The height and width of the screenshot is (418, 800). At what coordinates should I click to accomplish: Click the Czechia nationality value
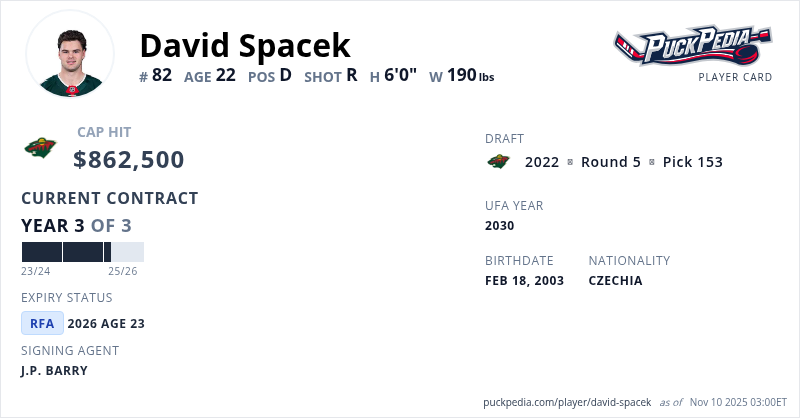[615, 281]
